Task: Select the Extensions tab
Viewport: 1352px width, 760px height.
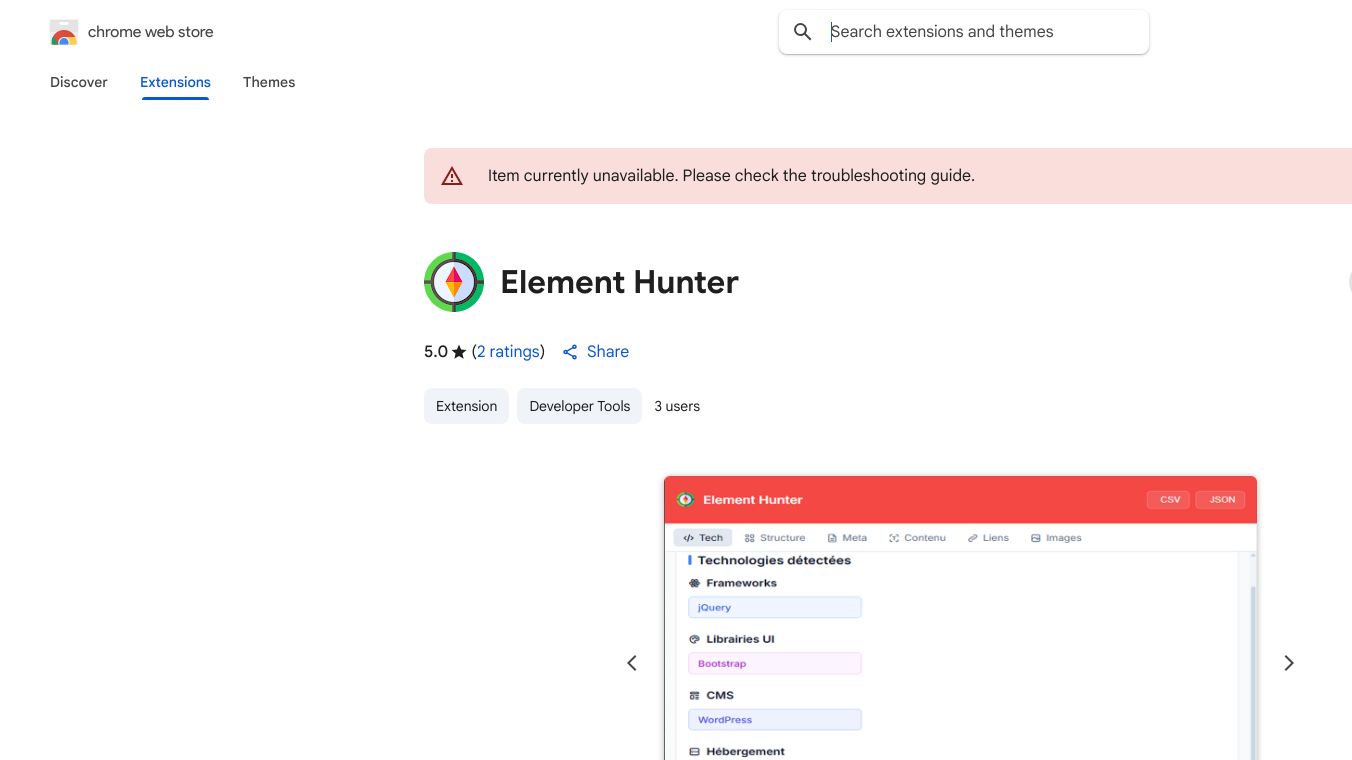Action: click(x=175, y=82)
